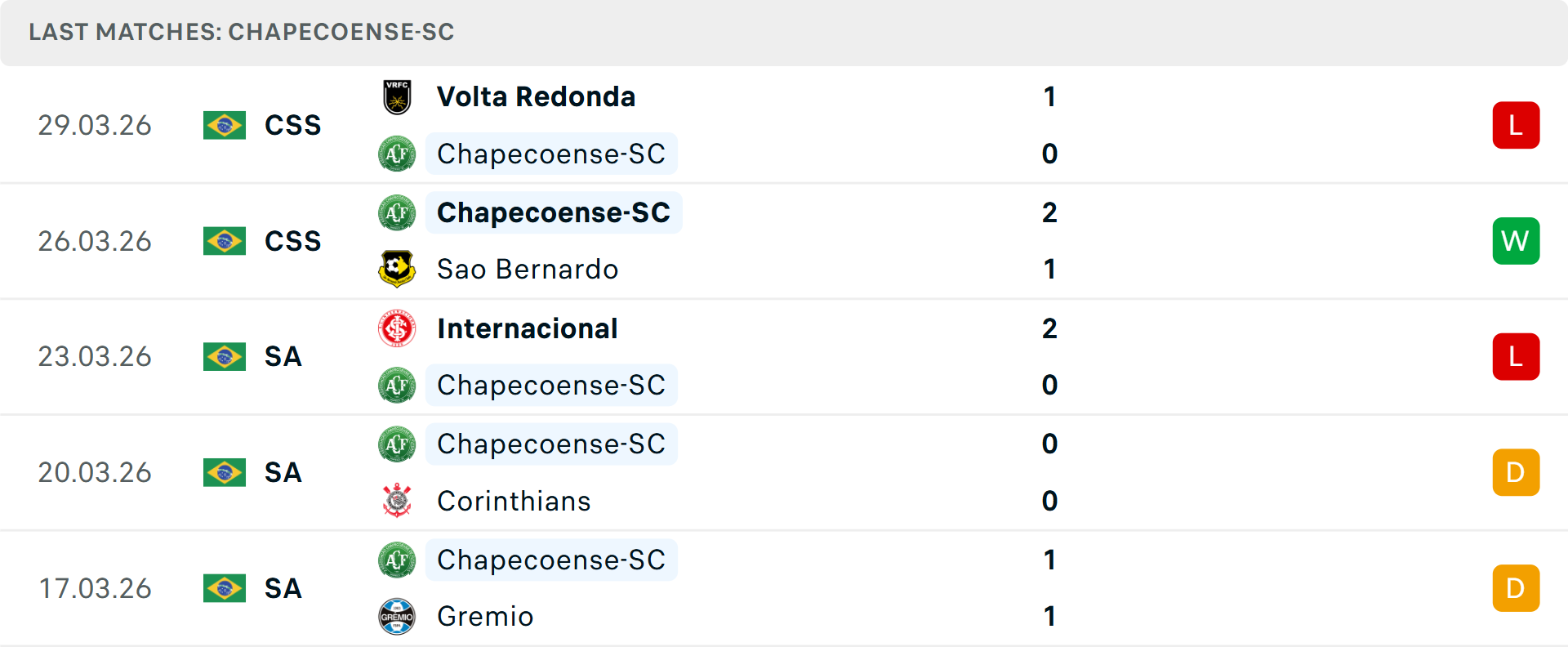Select the date 29.03.26 entry

(x=95, y=125)
